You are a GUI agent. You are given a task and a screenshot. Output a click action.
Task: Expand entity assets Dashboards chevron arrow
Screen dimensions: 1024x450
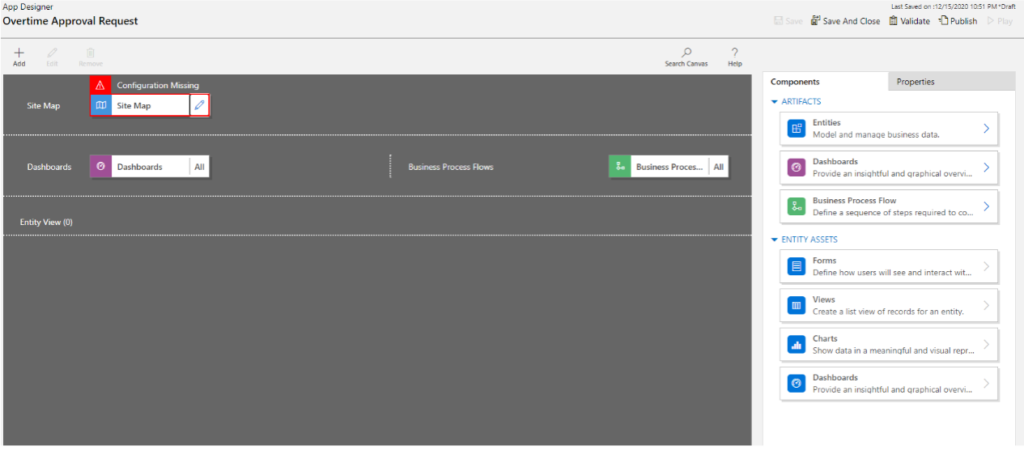986,383
